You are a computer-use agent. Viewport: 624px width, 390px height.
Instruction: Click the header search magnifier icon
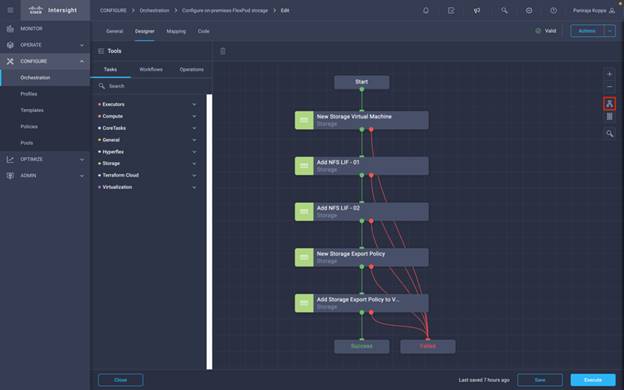pos(504,11)
